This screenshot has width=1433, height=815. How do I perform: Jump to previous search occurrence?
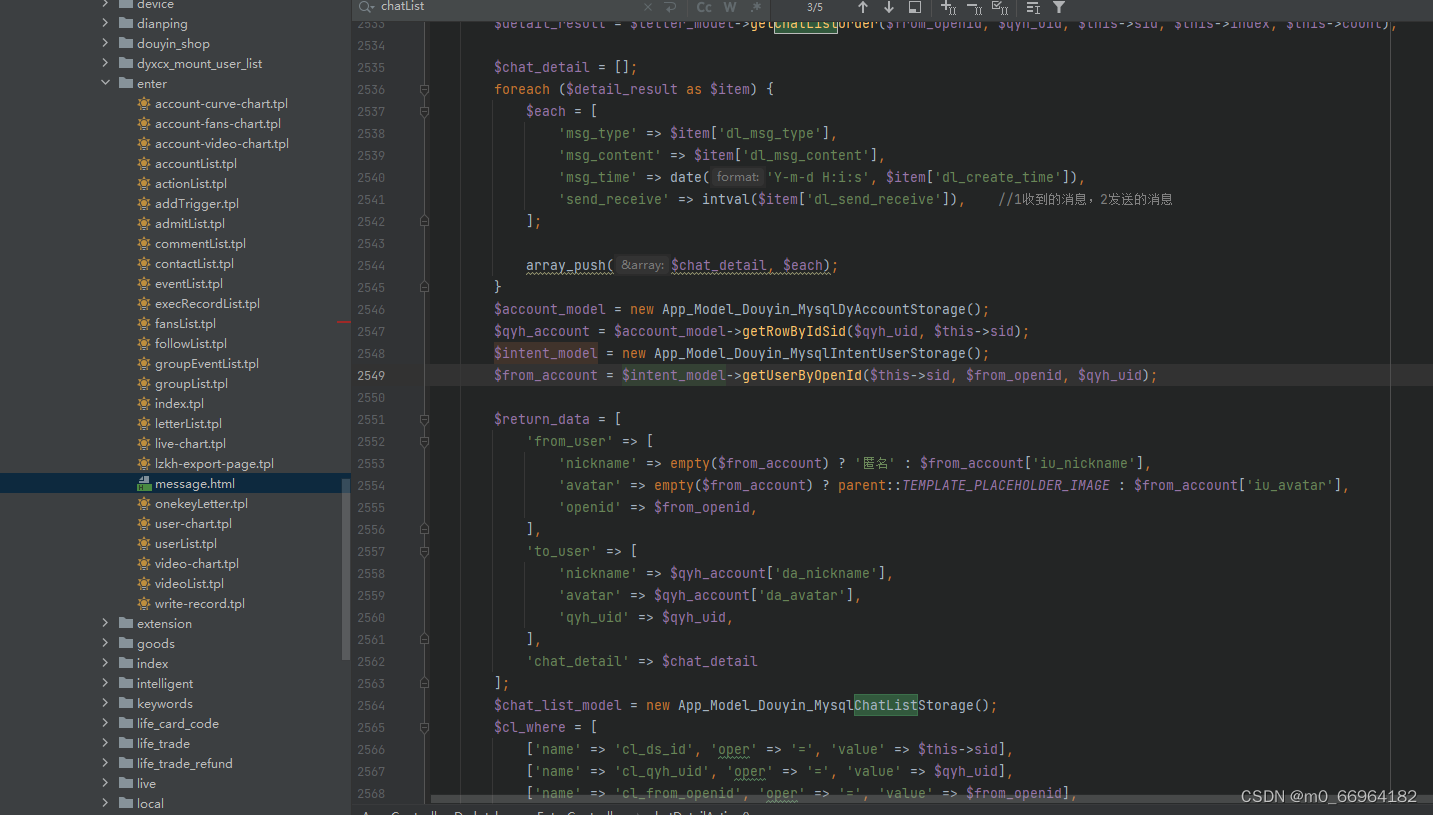863,7
